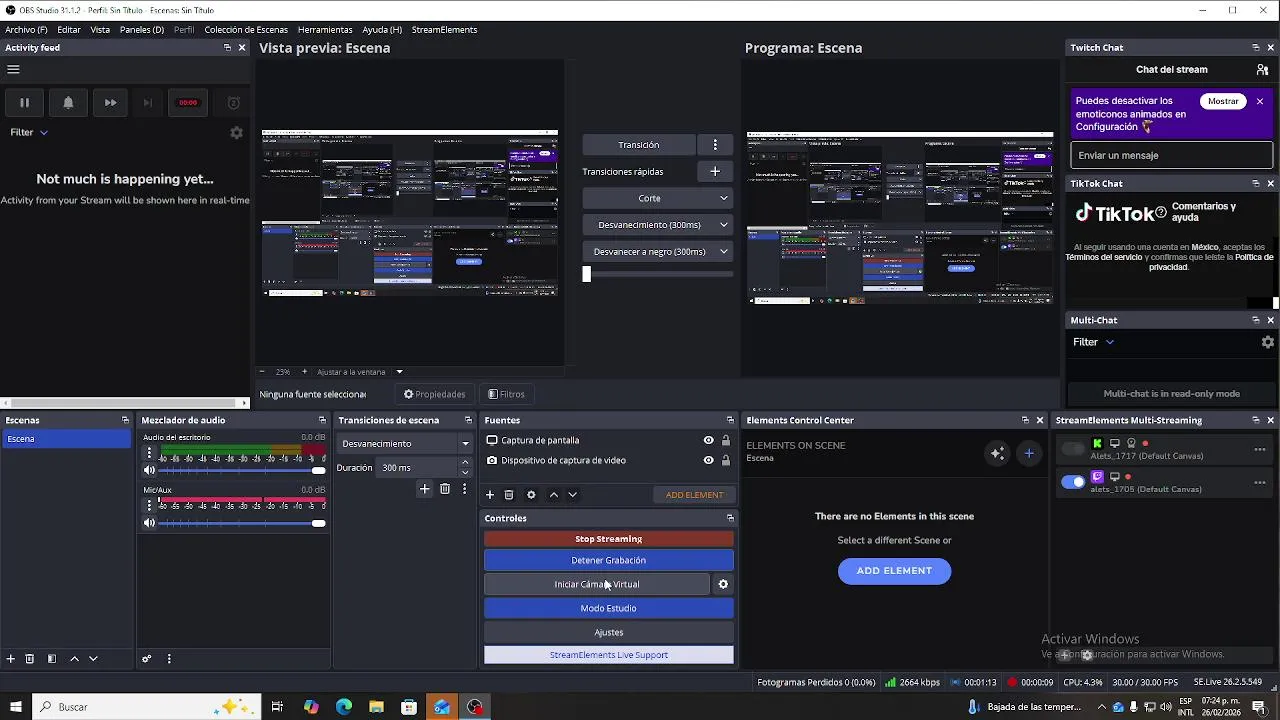Open the preview zoom Ajustar a la ventana dropdown
Image resolution: width=1280 pixels, height=720 pixels.
tap(360, 372)
